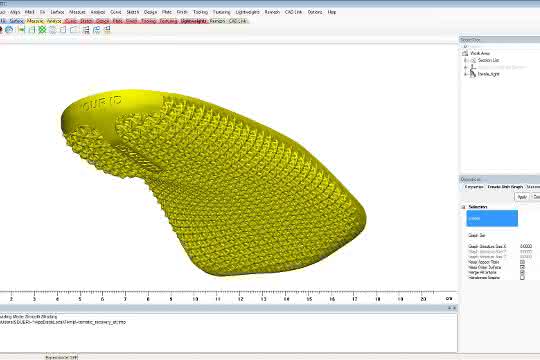Open the Create Unit Graph tab

tap(505, 187)
